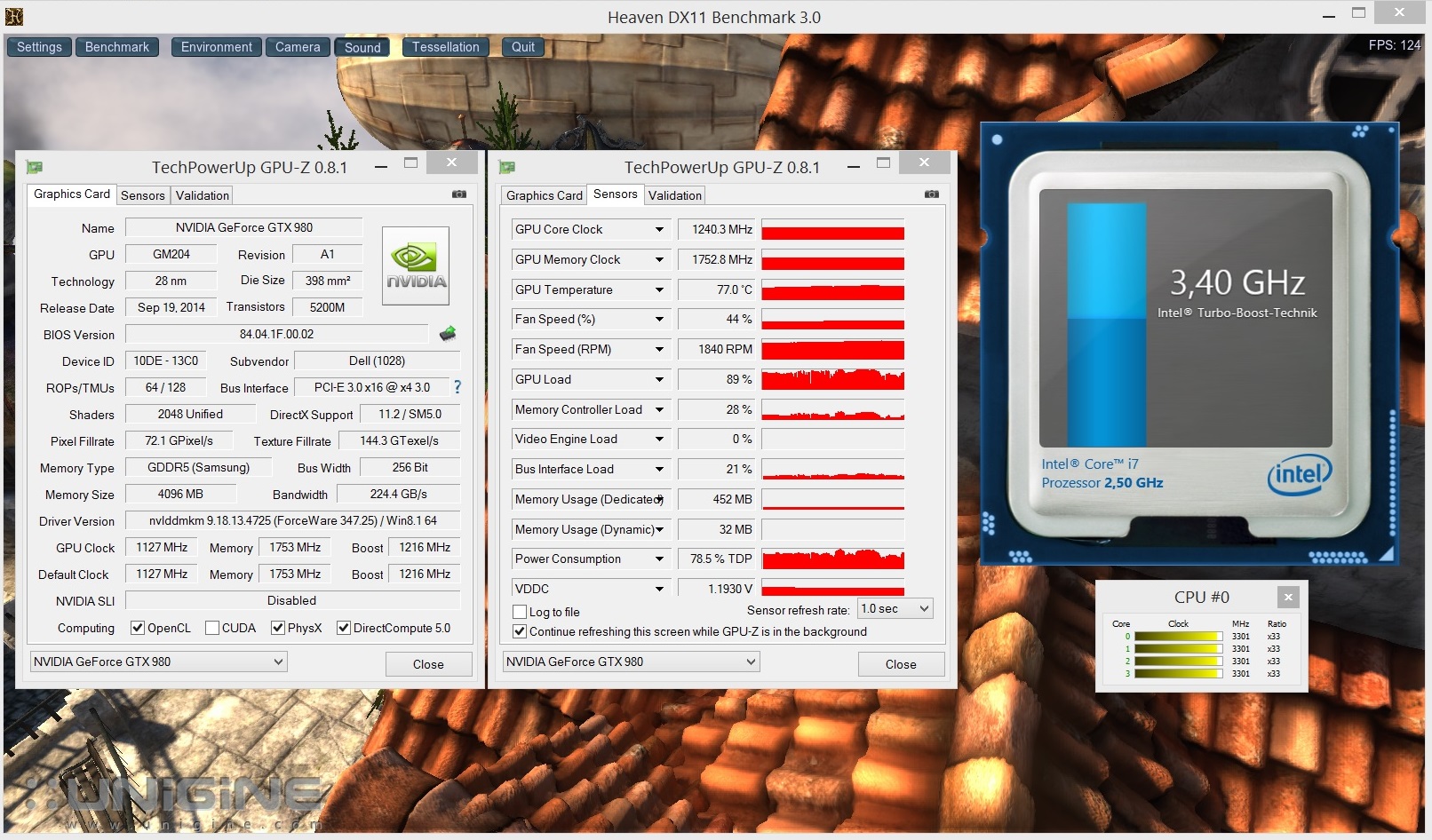Click the GPU-Z icon in the Sensors window title bar
The image size is (1432, 840).
click(507, 166)
